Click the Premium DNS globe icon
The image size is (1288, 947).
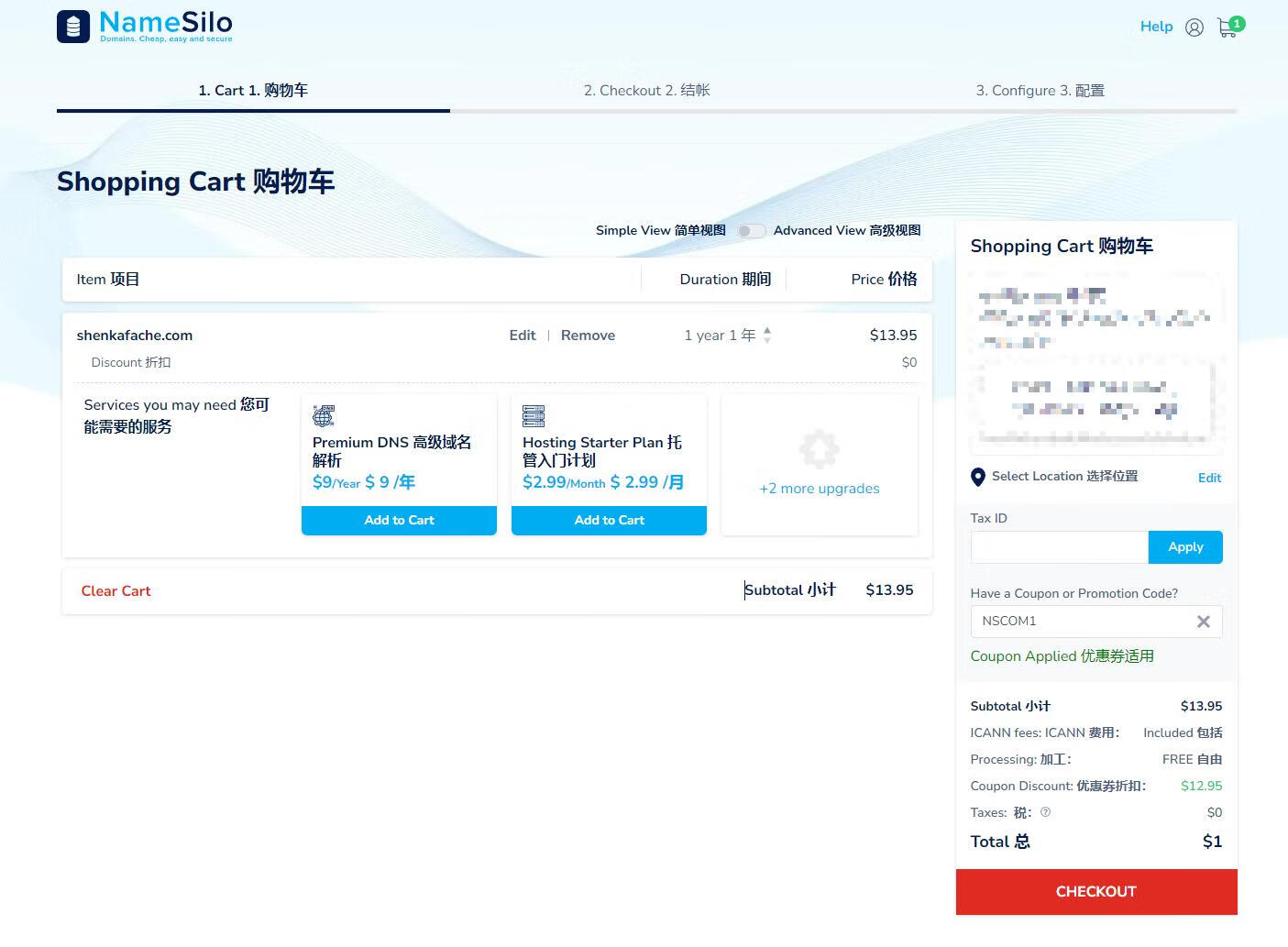324,416
